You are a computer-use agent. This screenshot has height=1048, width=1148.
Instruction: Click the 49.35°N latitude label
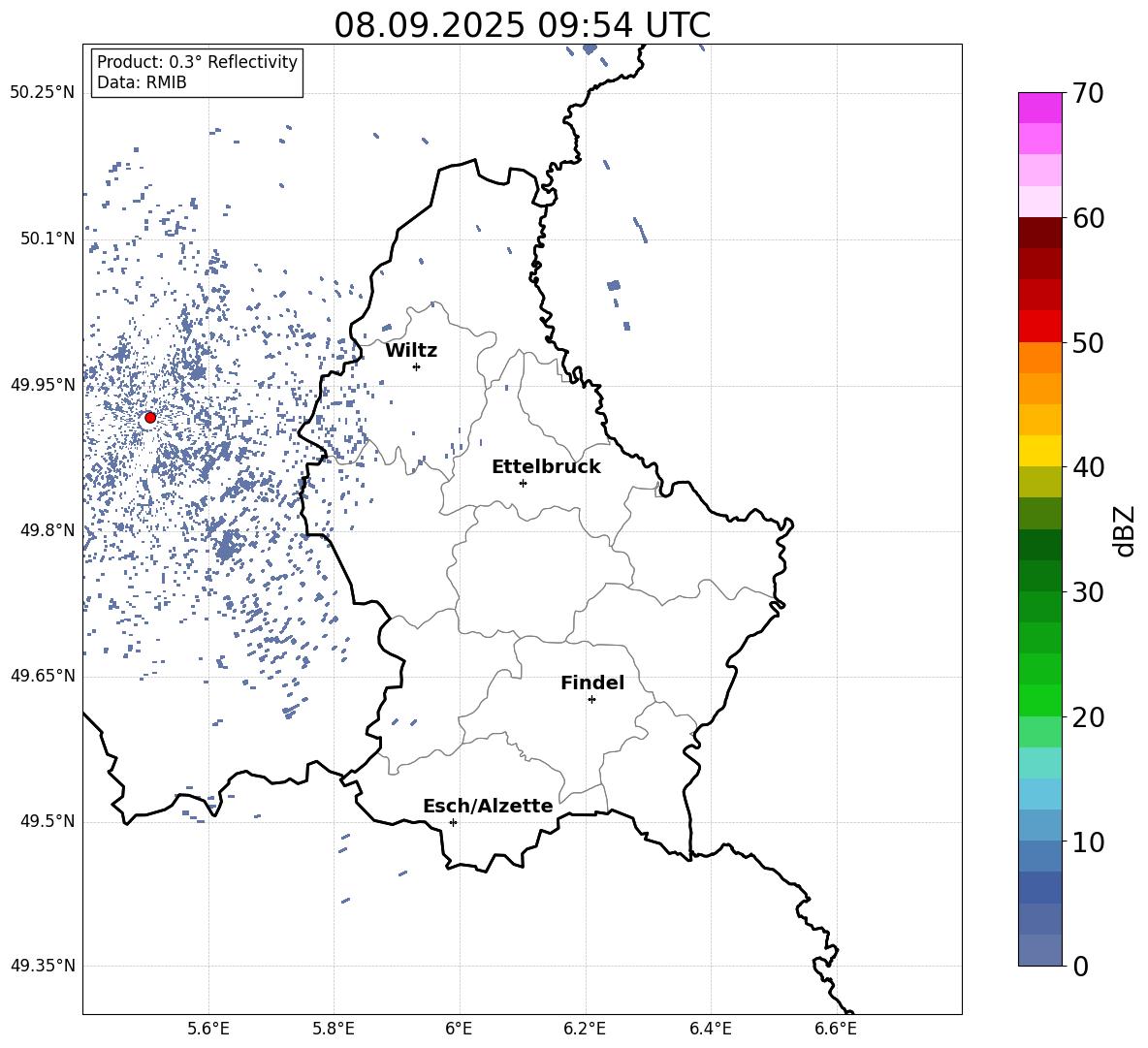point(43,966)
